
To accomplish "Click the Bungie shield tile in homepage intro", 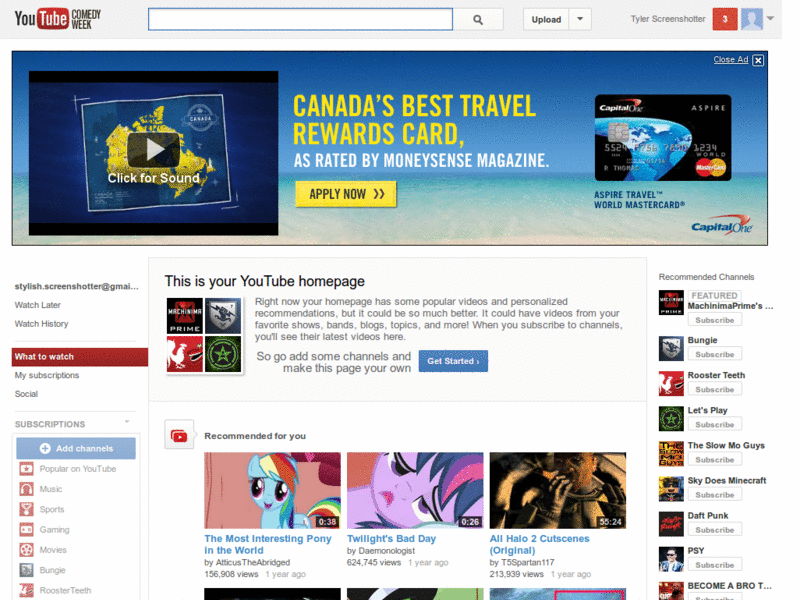I will pyautogui.click(x=223, y=316).
